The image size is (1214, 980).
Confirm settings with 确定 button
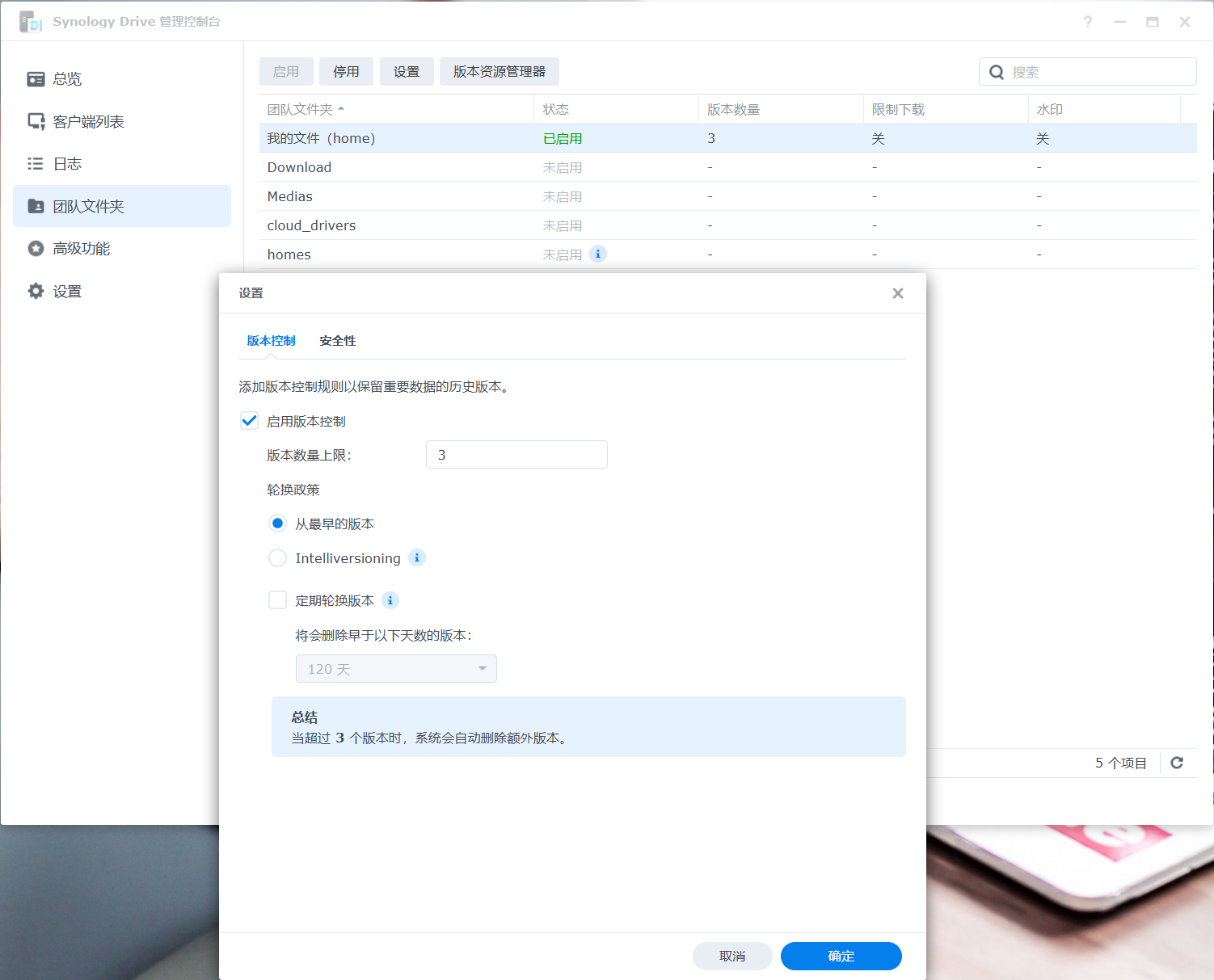[x=841, y=956]
